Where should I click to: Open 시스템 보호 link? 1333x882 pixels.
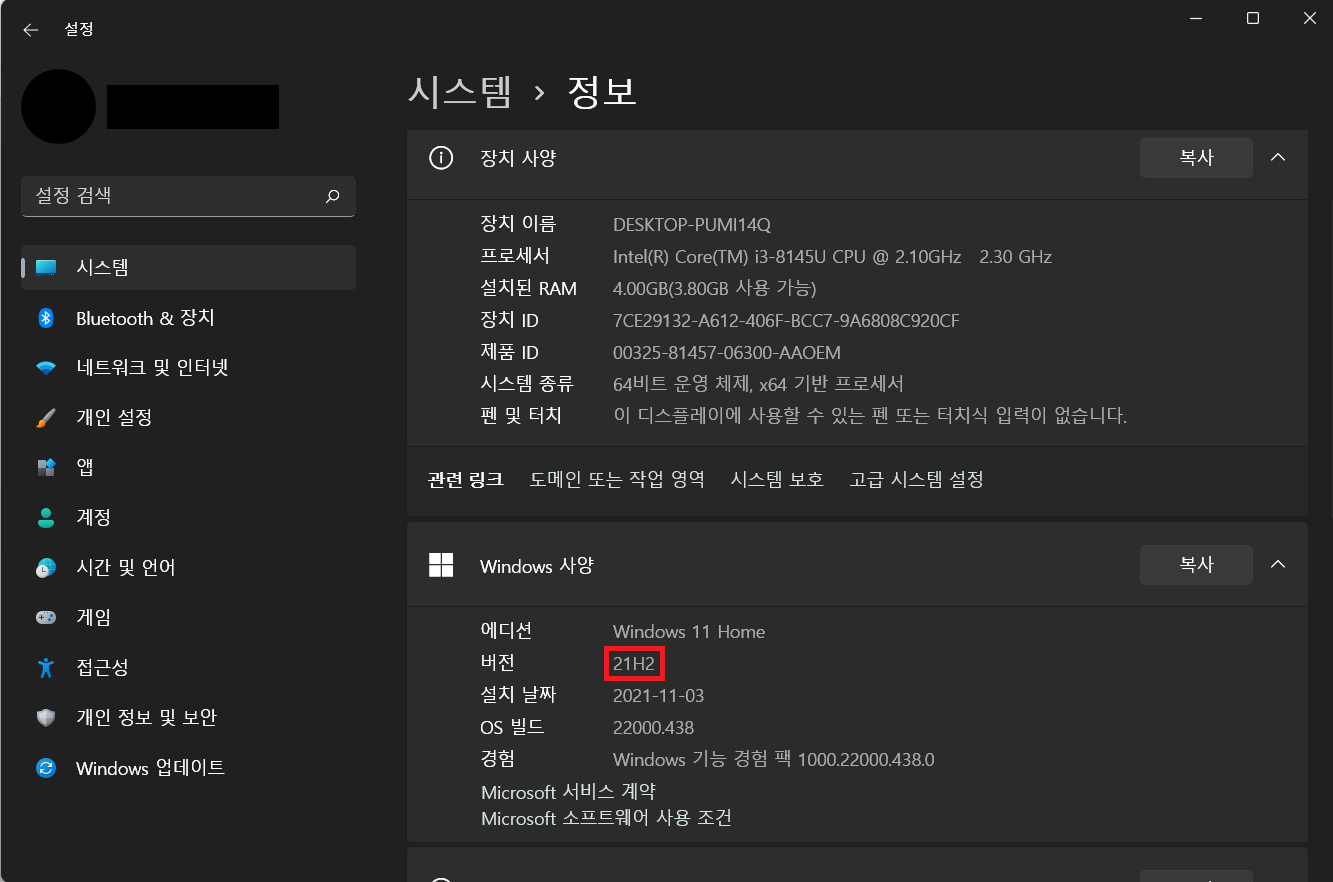[x=777, y=479]
